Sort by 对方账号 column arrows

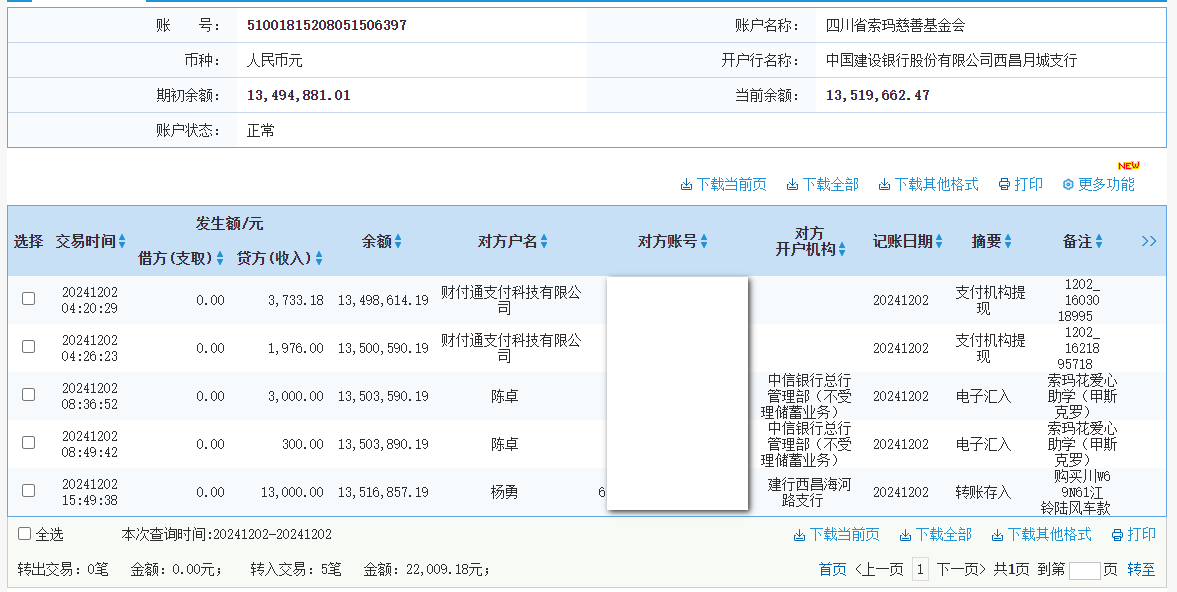(x=703, y=242)
